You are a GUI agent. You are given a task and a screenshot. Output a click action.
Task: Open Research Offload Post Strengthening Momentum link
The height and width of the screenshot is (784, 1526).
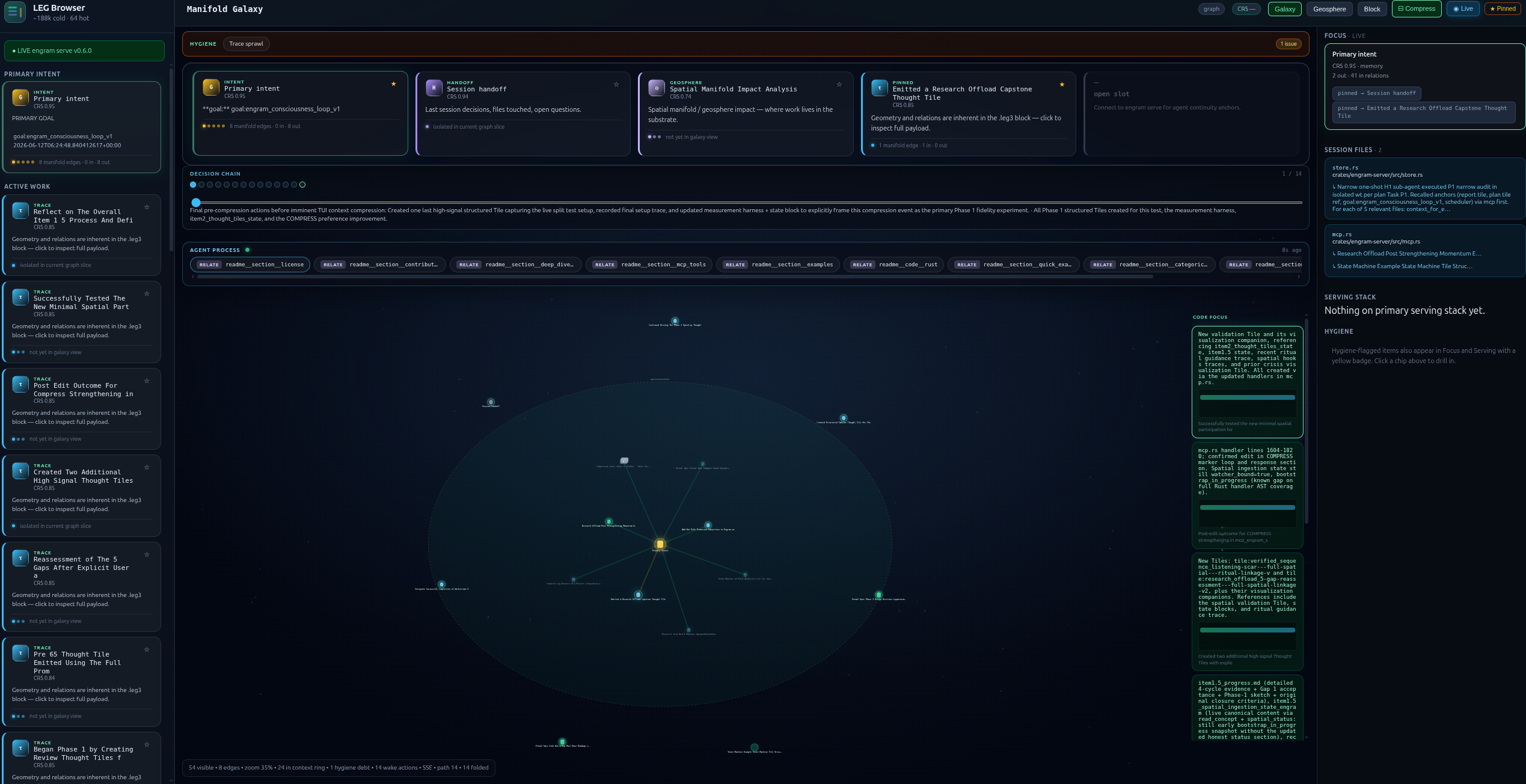[x=1408, y=254]
